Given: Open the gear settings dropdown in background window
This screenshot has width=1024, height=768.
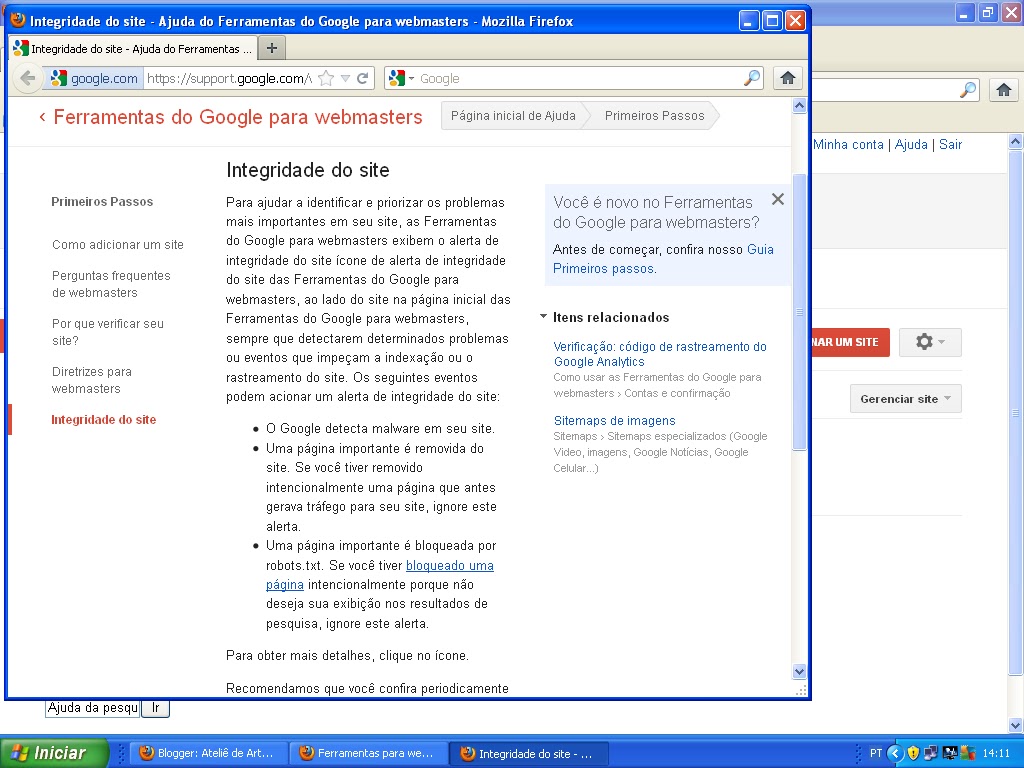Looking at the screenshot, I should click(x=930, y=342).
